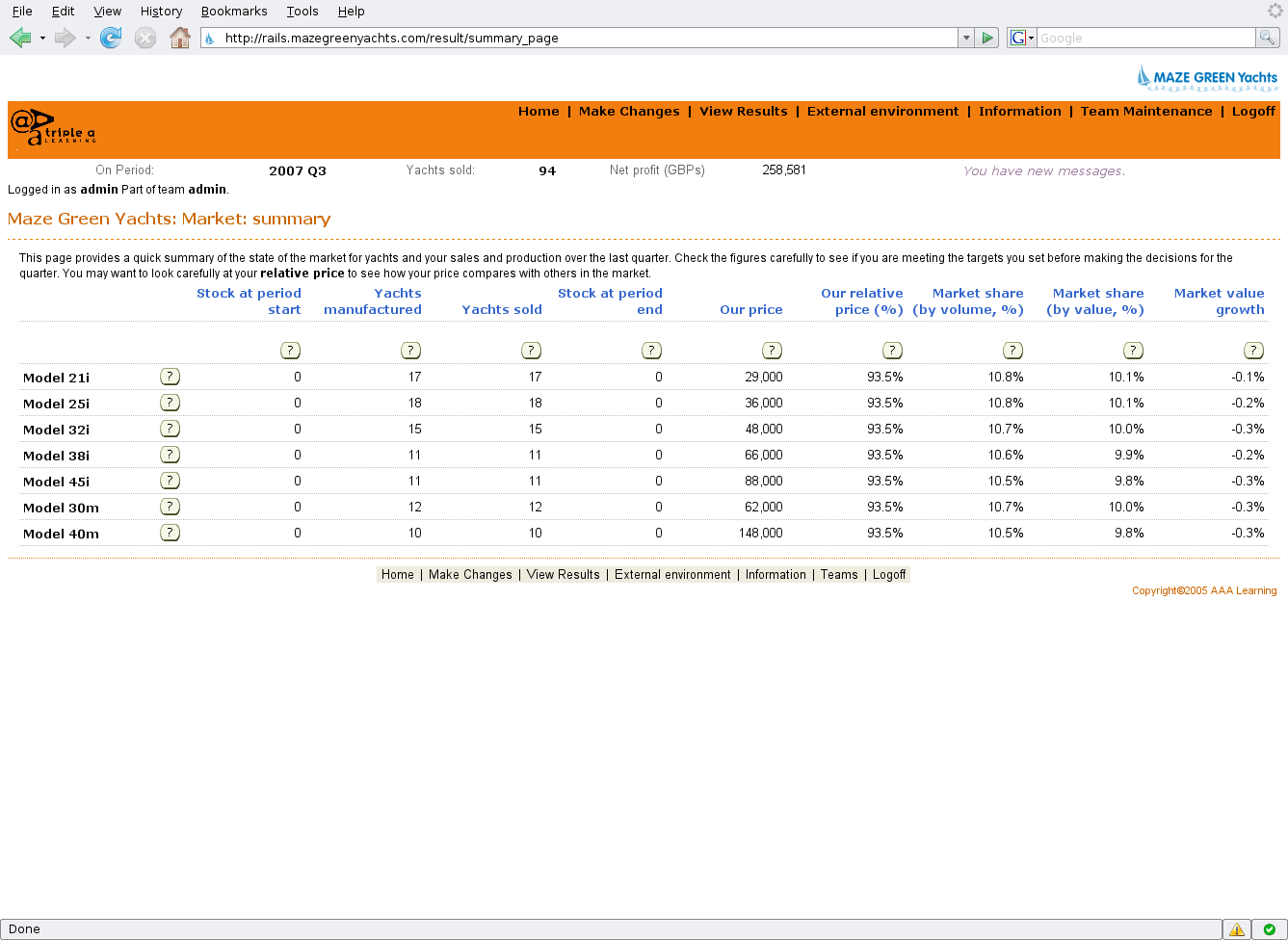Open the help icon next to Model 21i
Screen dimensions: 1288x940
click(x=170, y=376)
